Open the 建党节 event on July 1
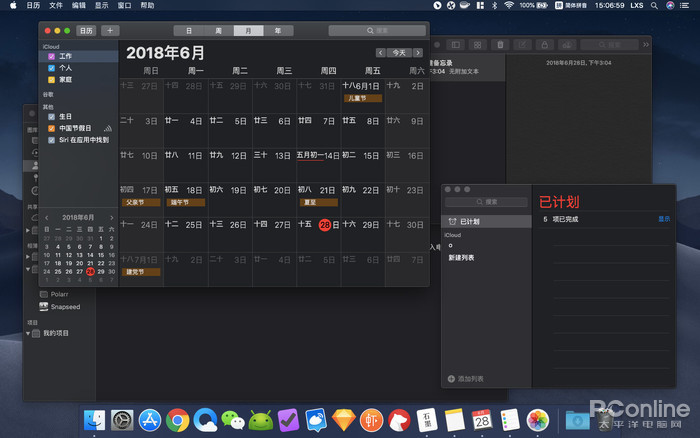The width and height of the screenshot is (700, 438). [141, 271]
